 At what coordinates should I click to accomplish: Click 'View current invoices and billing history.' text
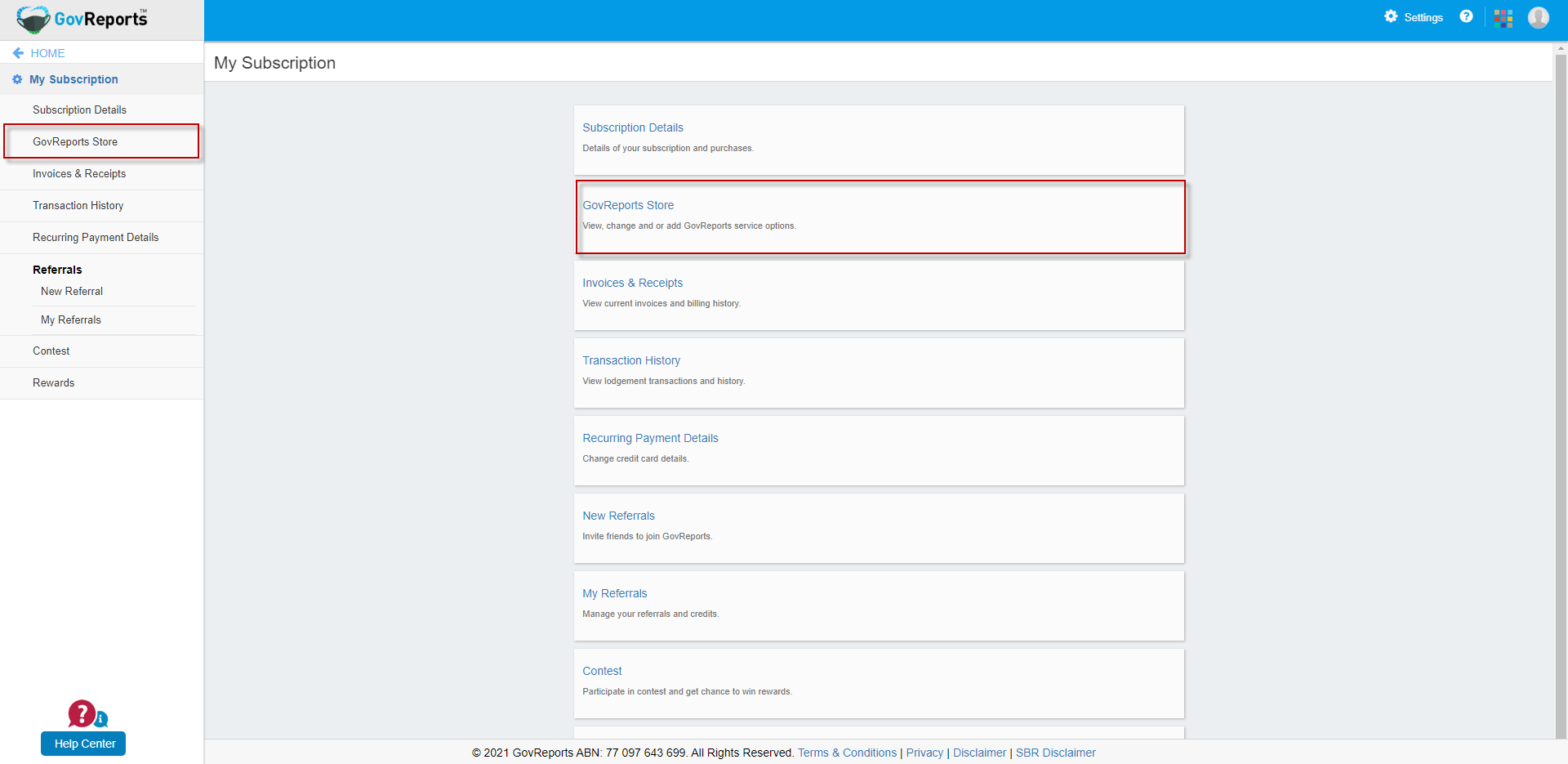click(x=661, y=303)
